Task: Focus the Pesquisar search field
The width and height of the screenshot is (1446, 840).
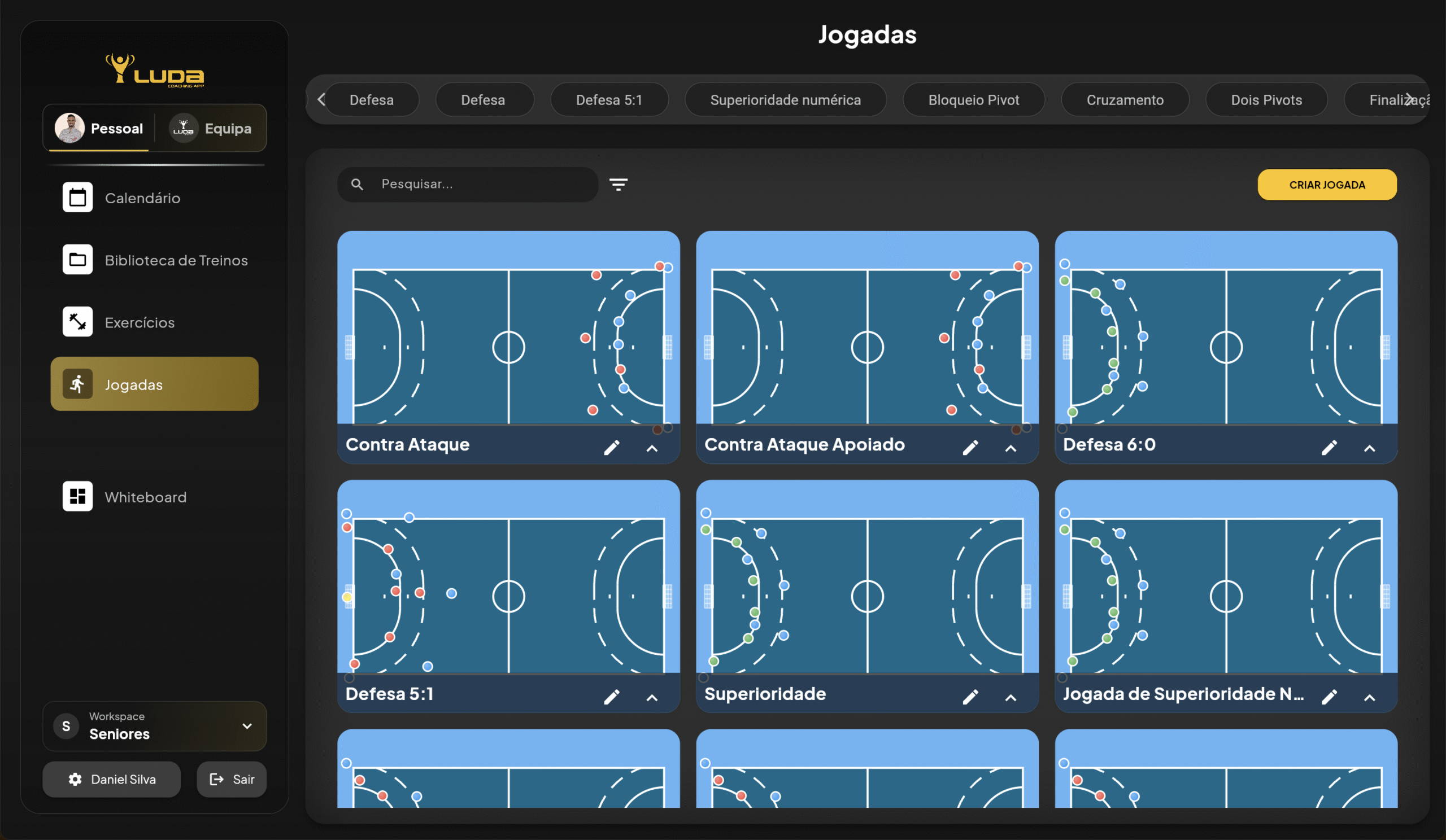Action: [x=482, y=184]
